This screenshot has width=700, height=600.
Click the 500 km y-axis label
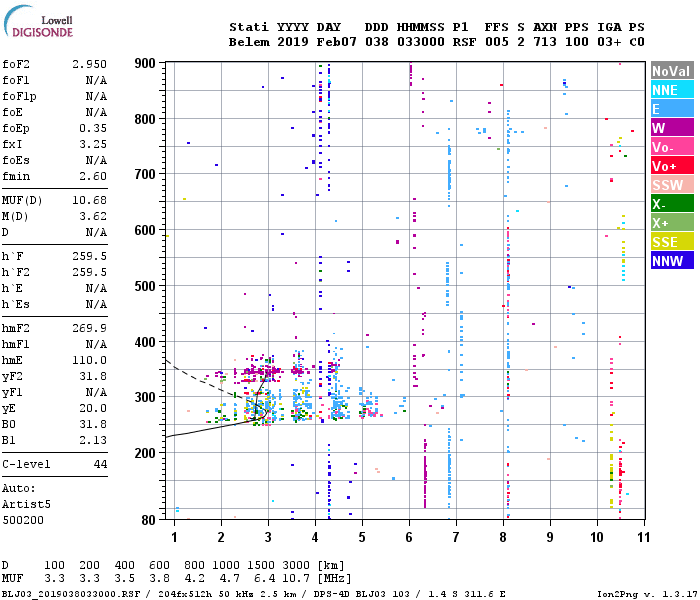tap(145, 286)
